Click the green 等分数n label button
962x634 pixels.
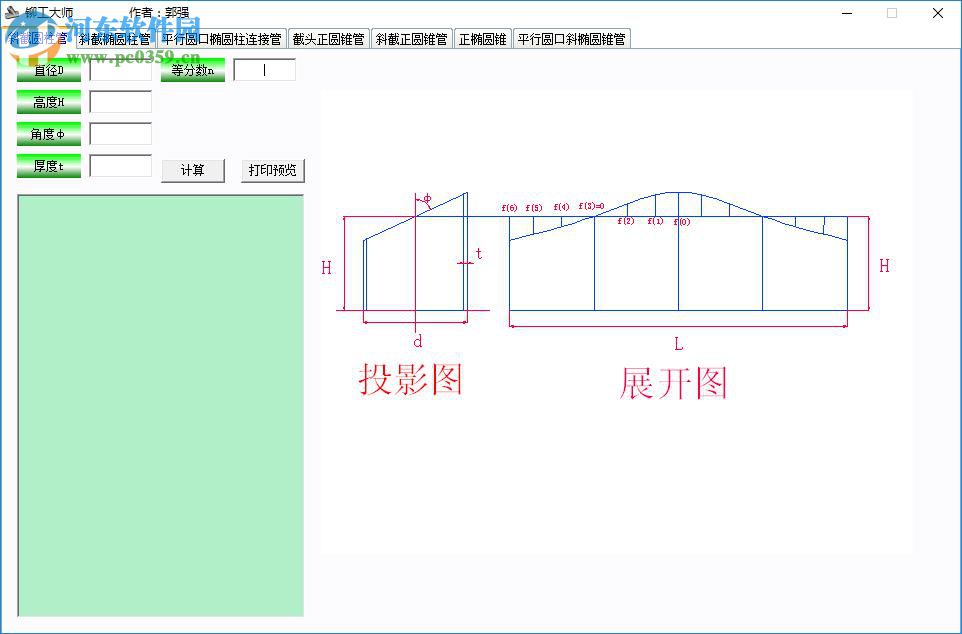[192, 70]
